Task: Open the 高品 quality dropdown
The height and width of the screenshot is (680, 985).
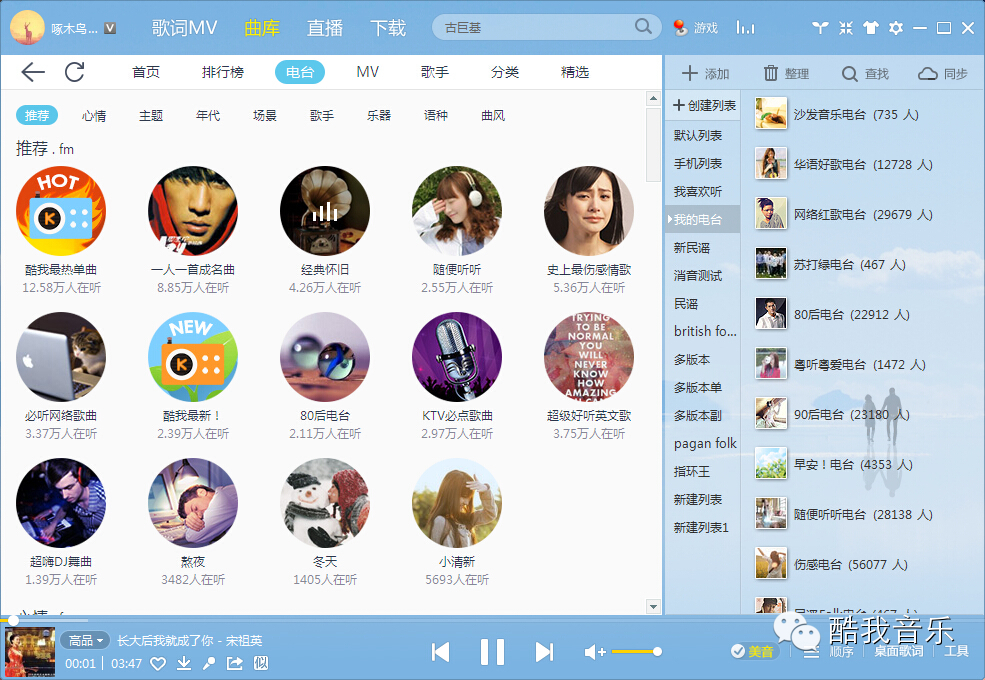Action: (85, 640)
